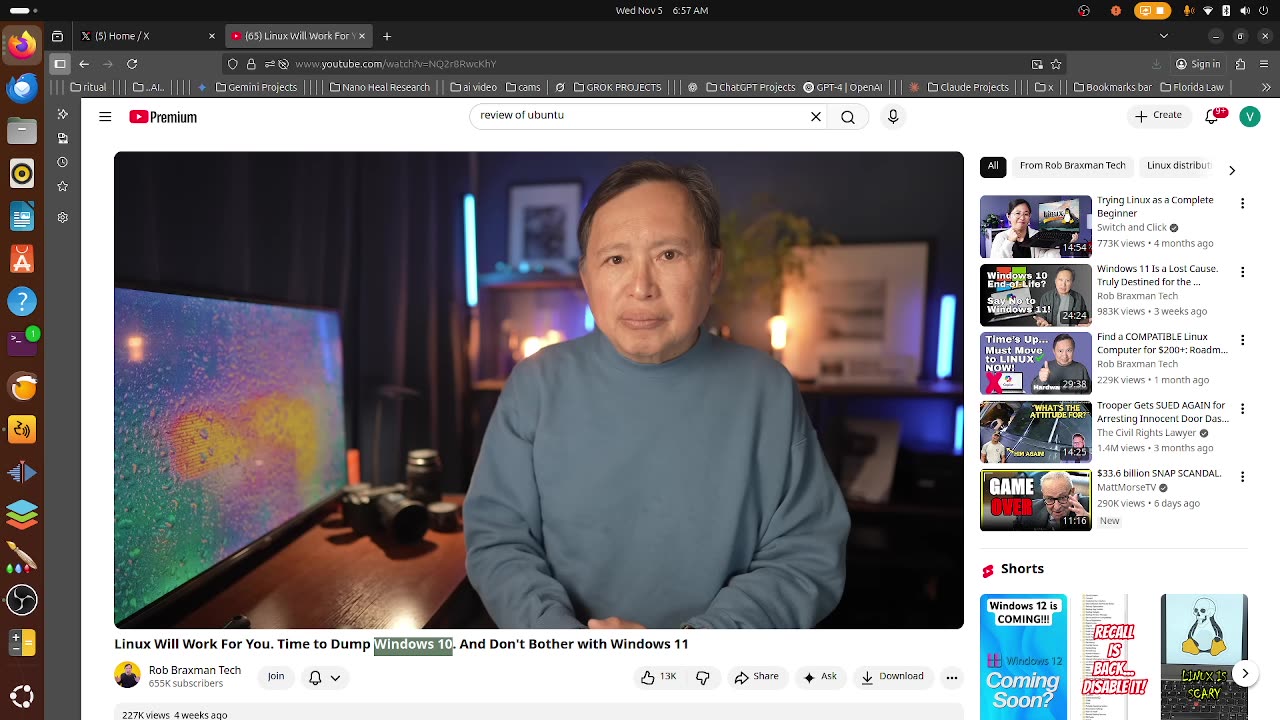Screen dimensions: 1280x720
Task: Select From Rob Braxman Tech chip
Action: pos(1072,166)
